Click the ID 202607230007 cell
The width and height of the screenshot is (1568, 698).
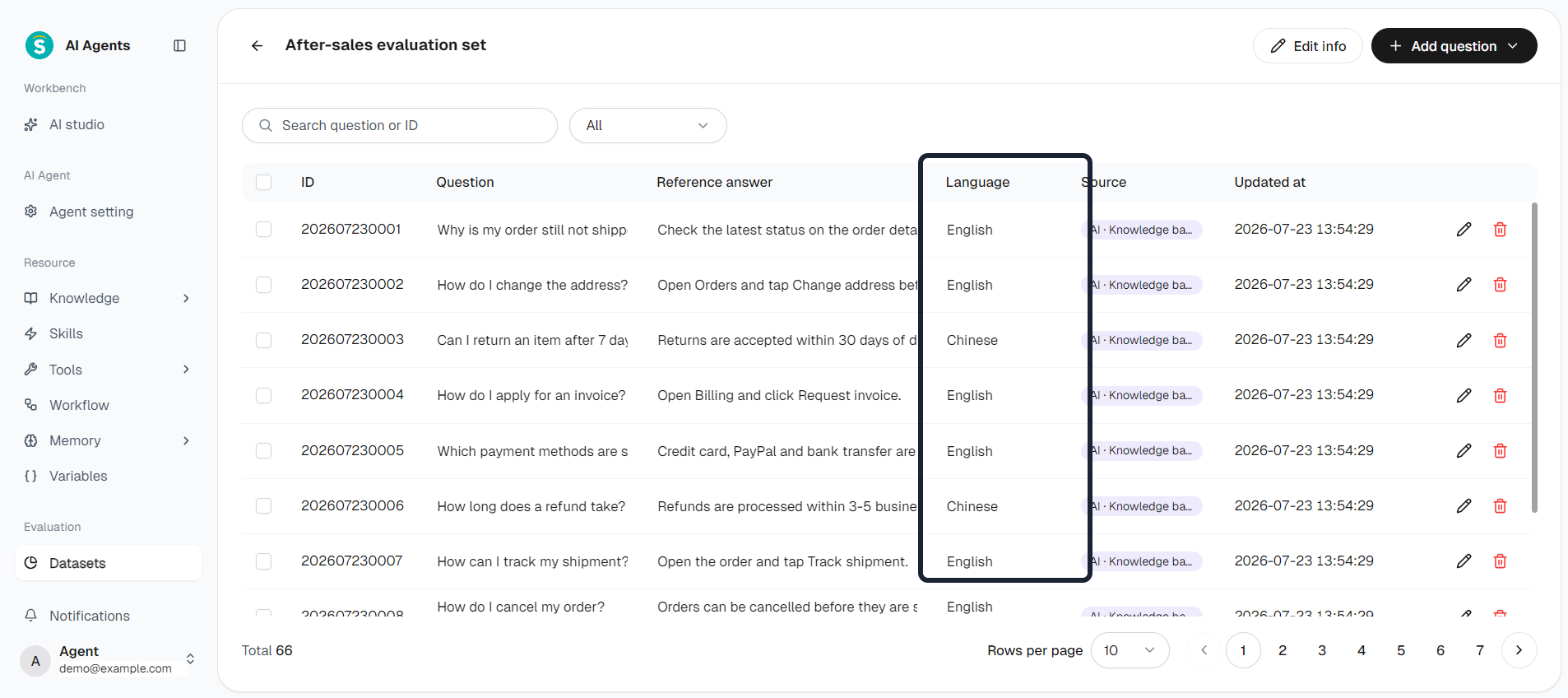tap(352, 561)
